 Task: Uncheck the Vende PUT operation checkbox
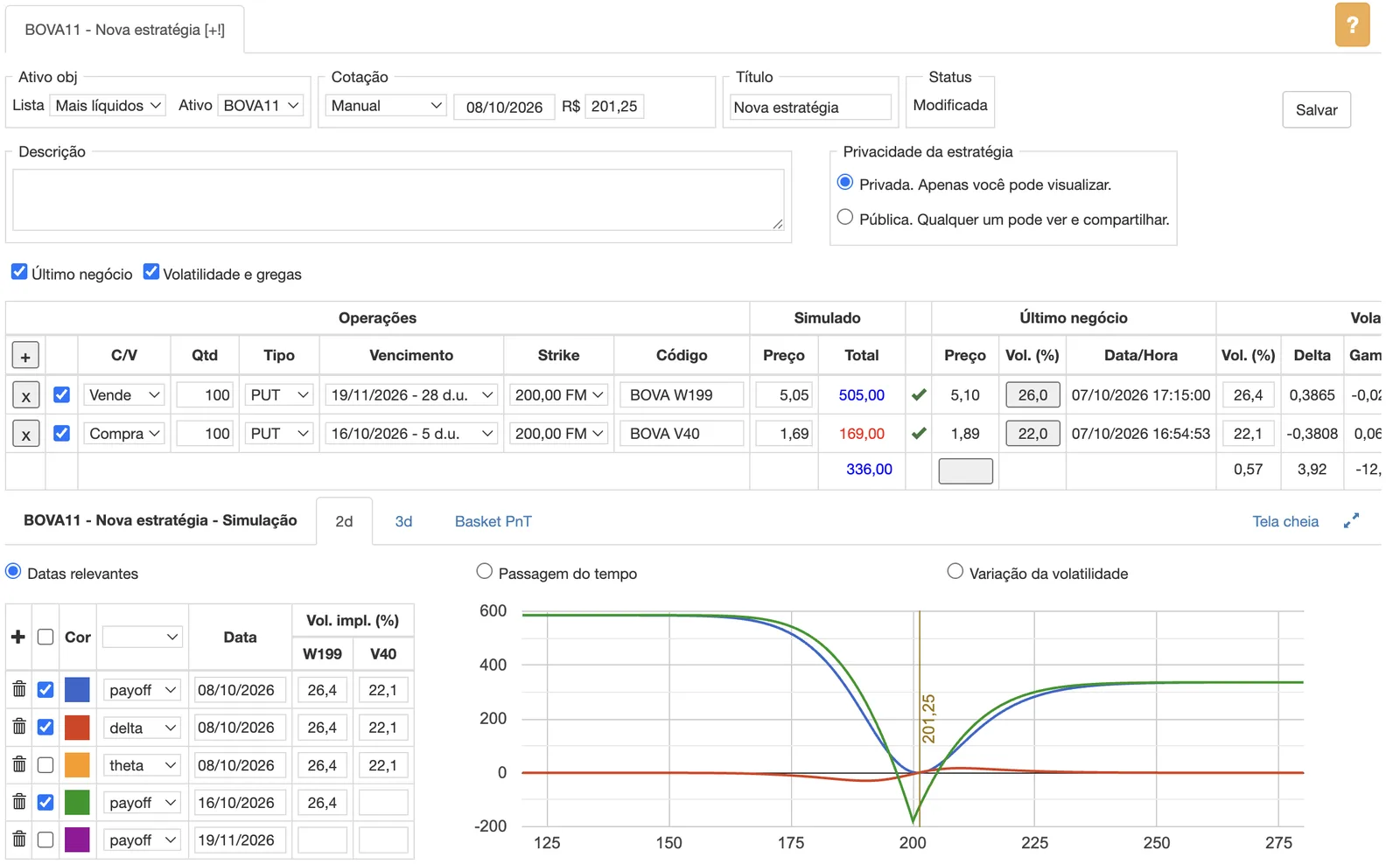tap(61, 395)
